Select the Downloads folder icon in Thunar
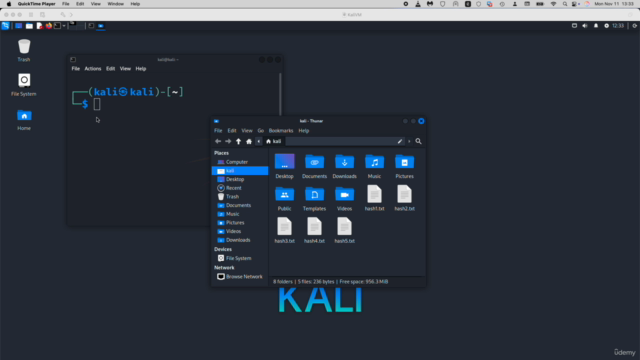The image size is (640, 360). point(344,162)
